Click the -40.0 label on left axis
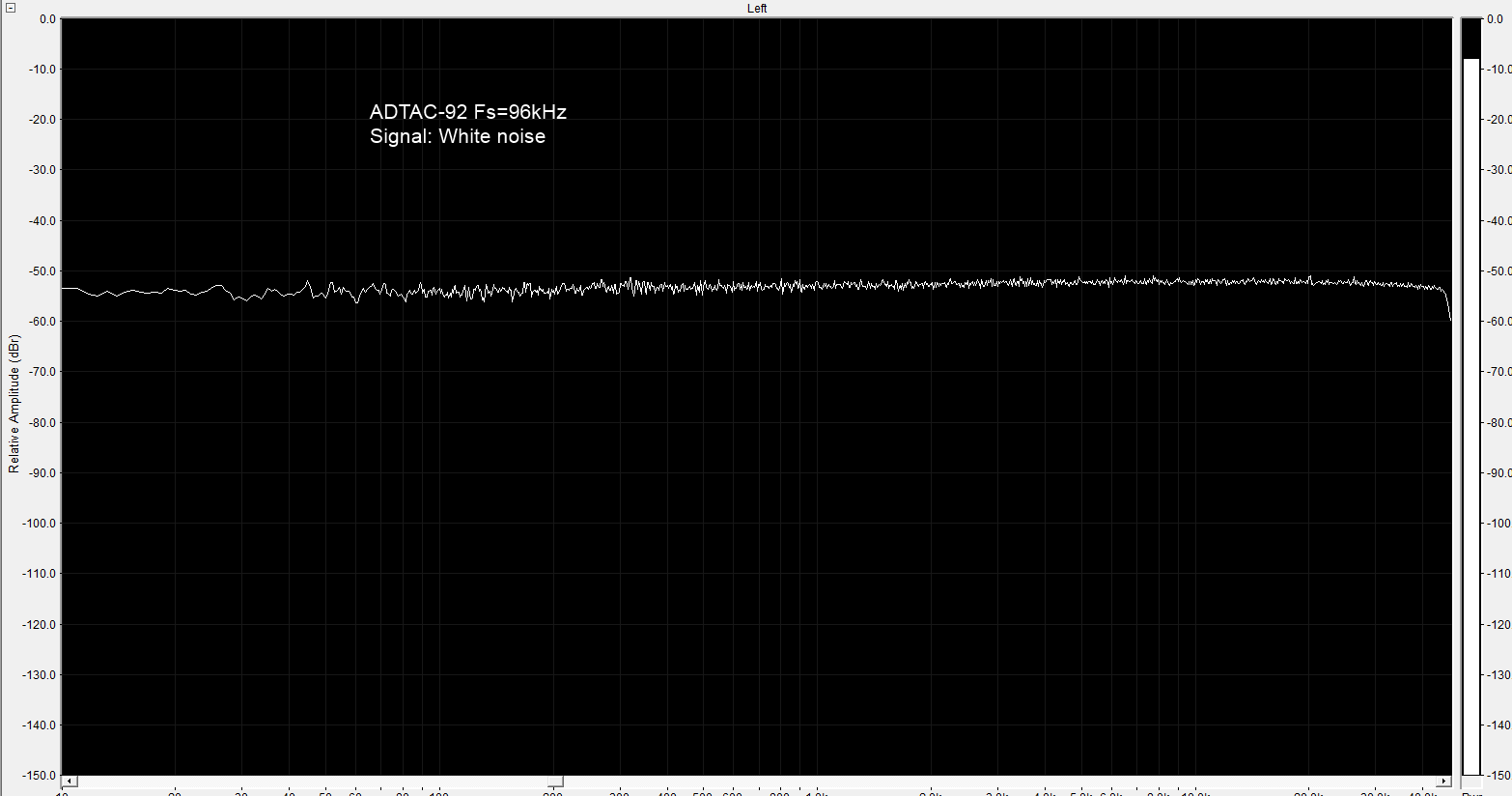This screenshot has height=796, width=1512. click(43, 221)
